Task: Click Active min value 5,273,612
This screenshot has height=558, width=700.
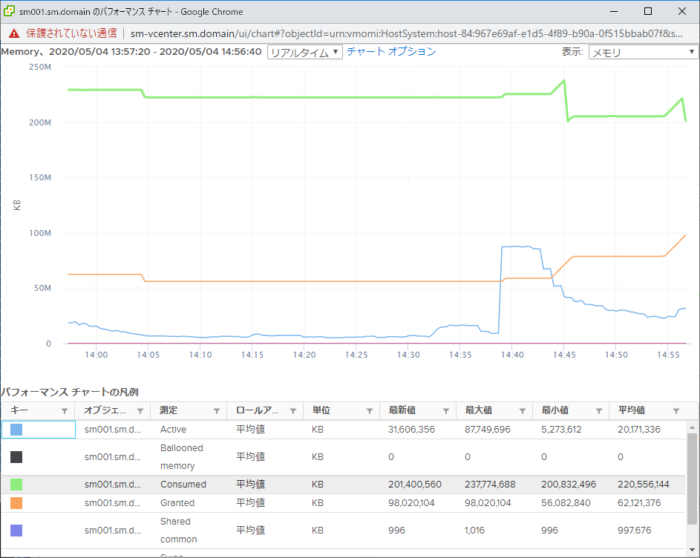Action: click(x=561, y=429)
